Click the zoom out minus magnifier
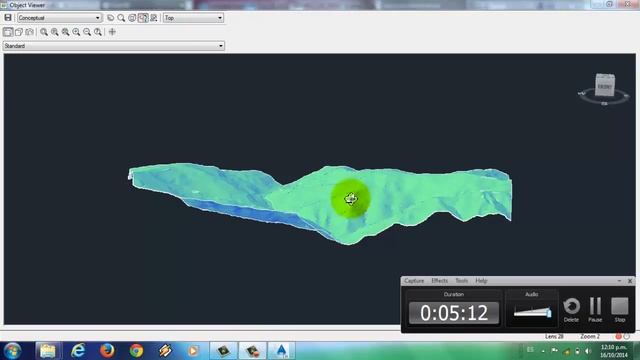Image resolution: width=640 pixels, height=360 pixels. 87,32
